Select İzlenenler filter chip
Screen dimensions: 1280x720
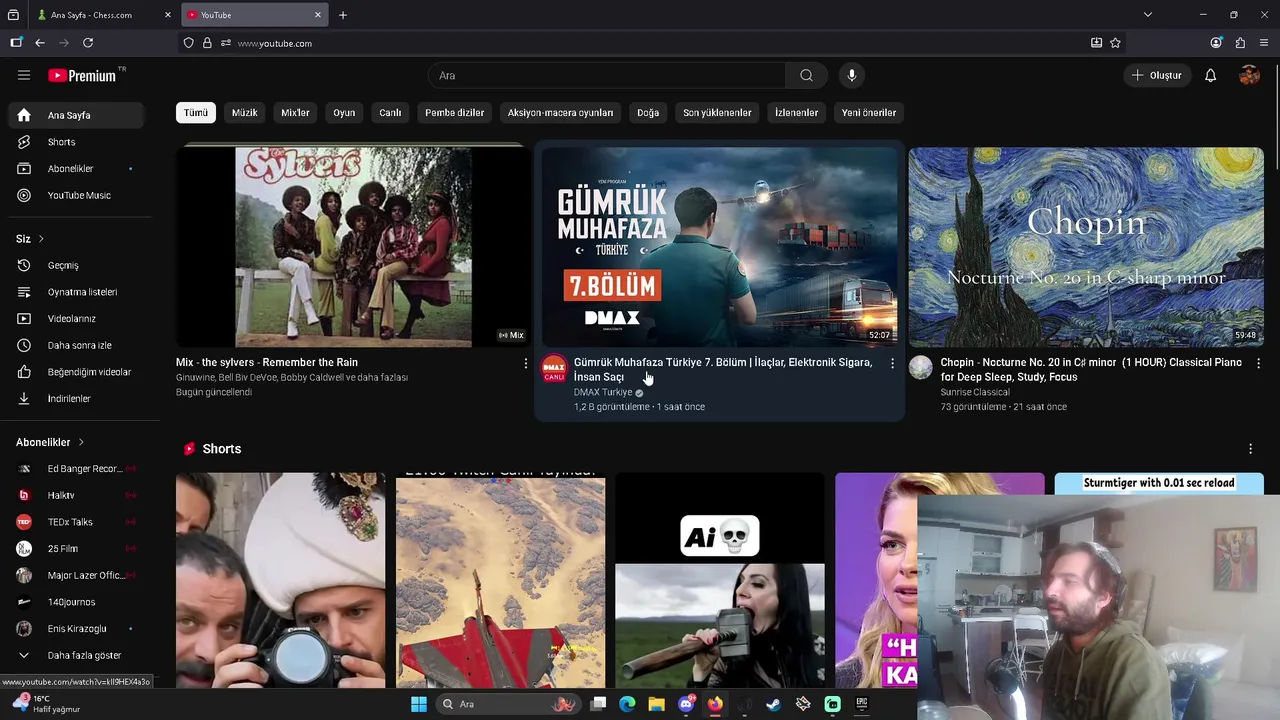coord(796,113)
